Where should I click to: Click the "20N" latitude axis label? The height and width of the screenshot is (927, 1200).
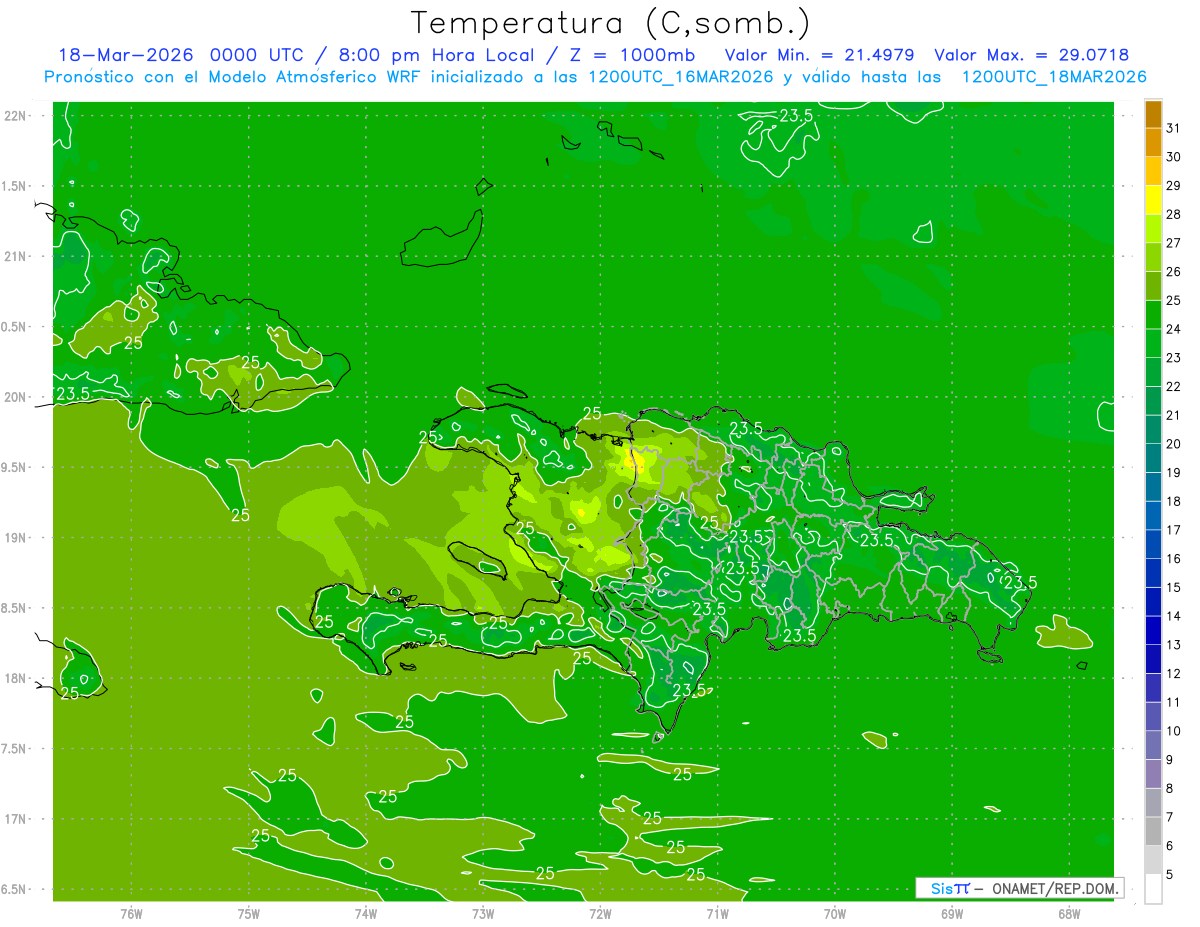15,397
